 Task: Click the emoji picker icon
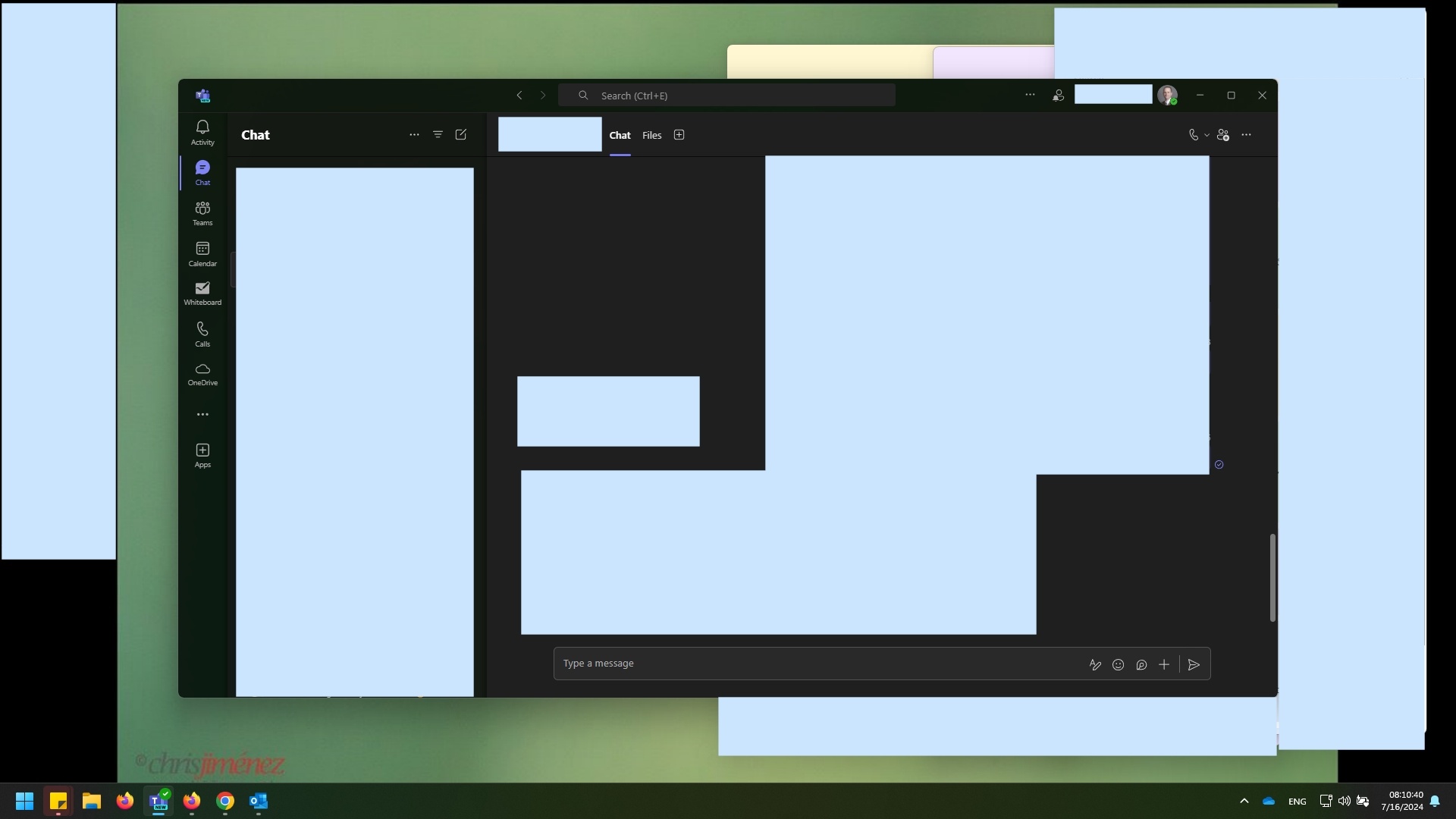[1118, 665]
